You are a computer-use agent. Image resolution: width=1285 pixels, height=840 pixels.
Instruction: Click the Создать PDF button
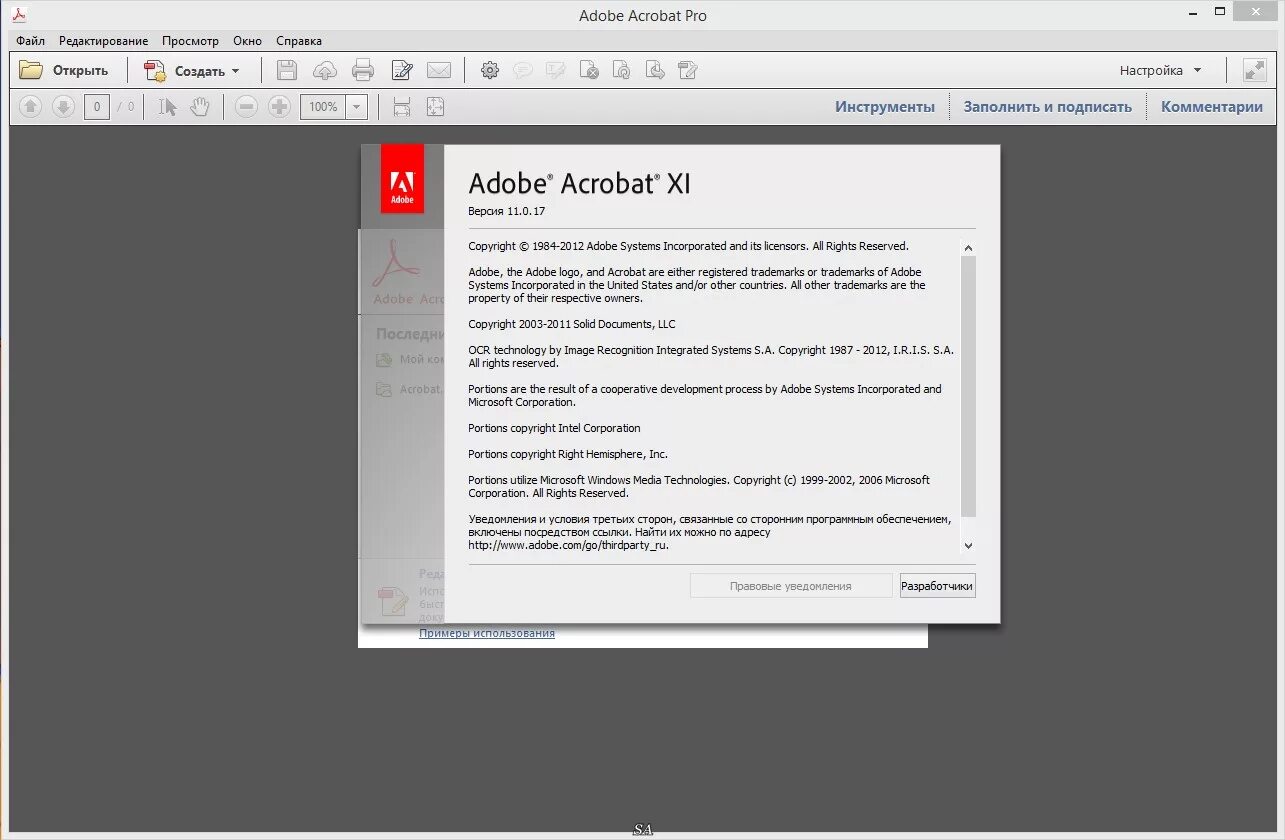(x=192, y=70)
